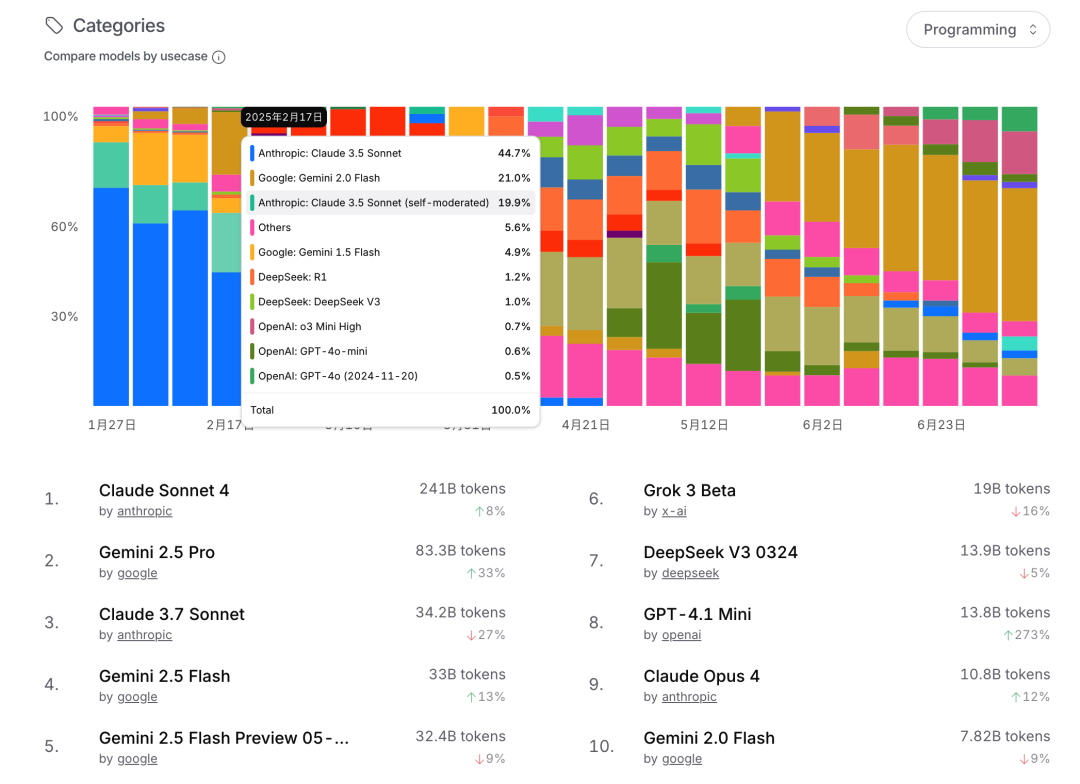1080x784 pixels.
Task: Click the 6月23日 axis date label
Action: (941, 425)
